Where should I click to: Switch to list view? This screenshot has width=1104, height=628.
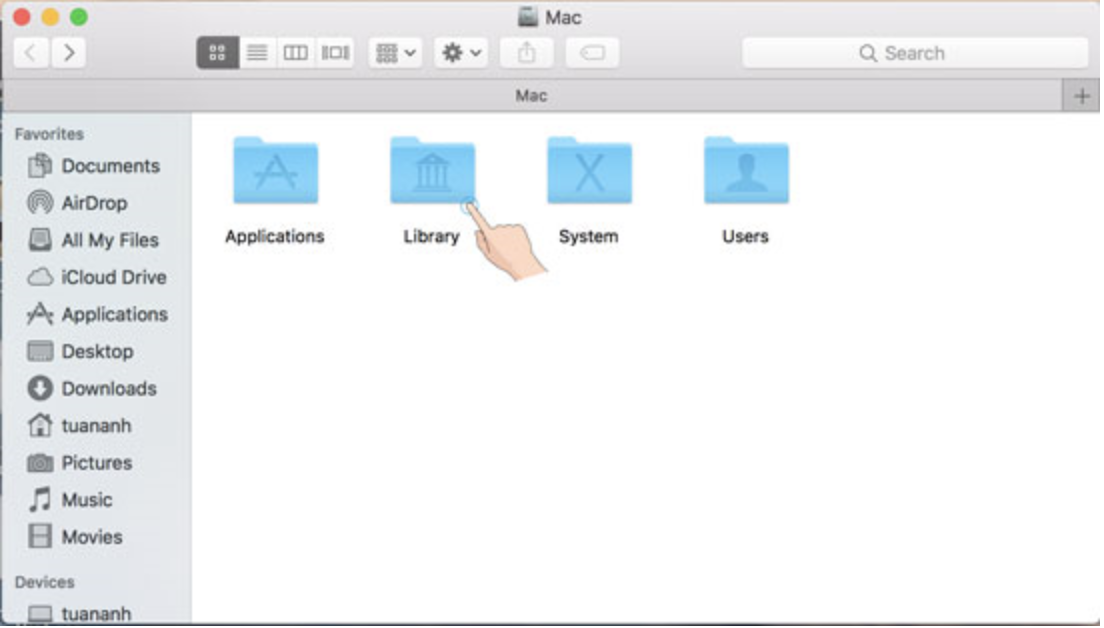tap(257, 53)
